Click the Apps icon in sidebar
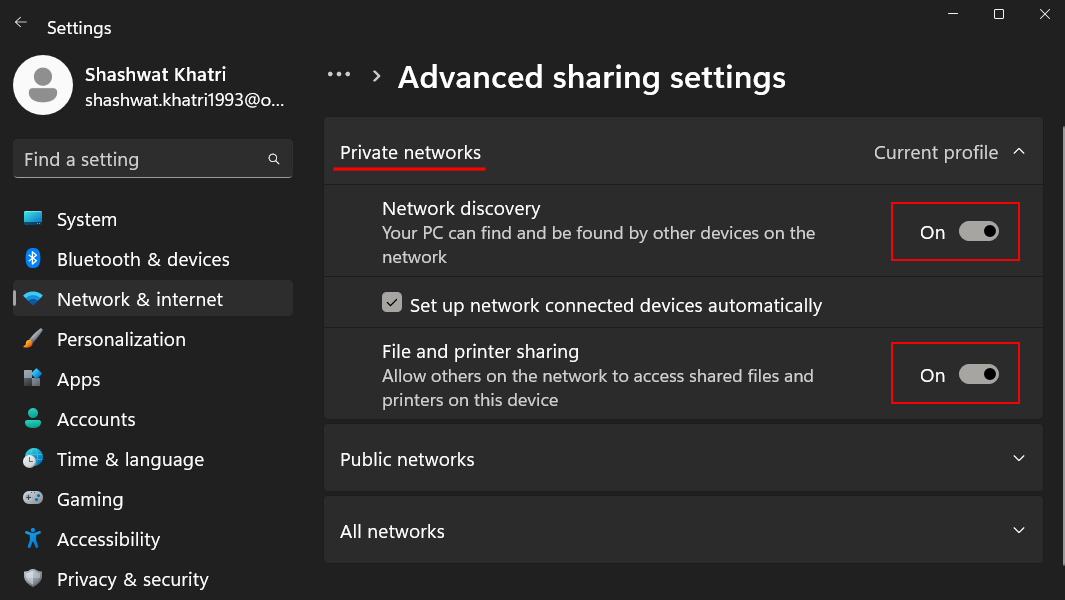The image size is (1065, 600). (33, 379)
